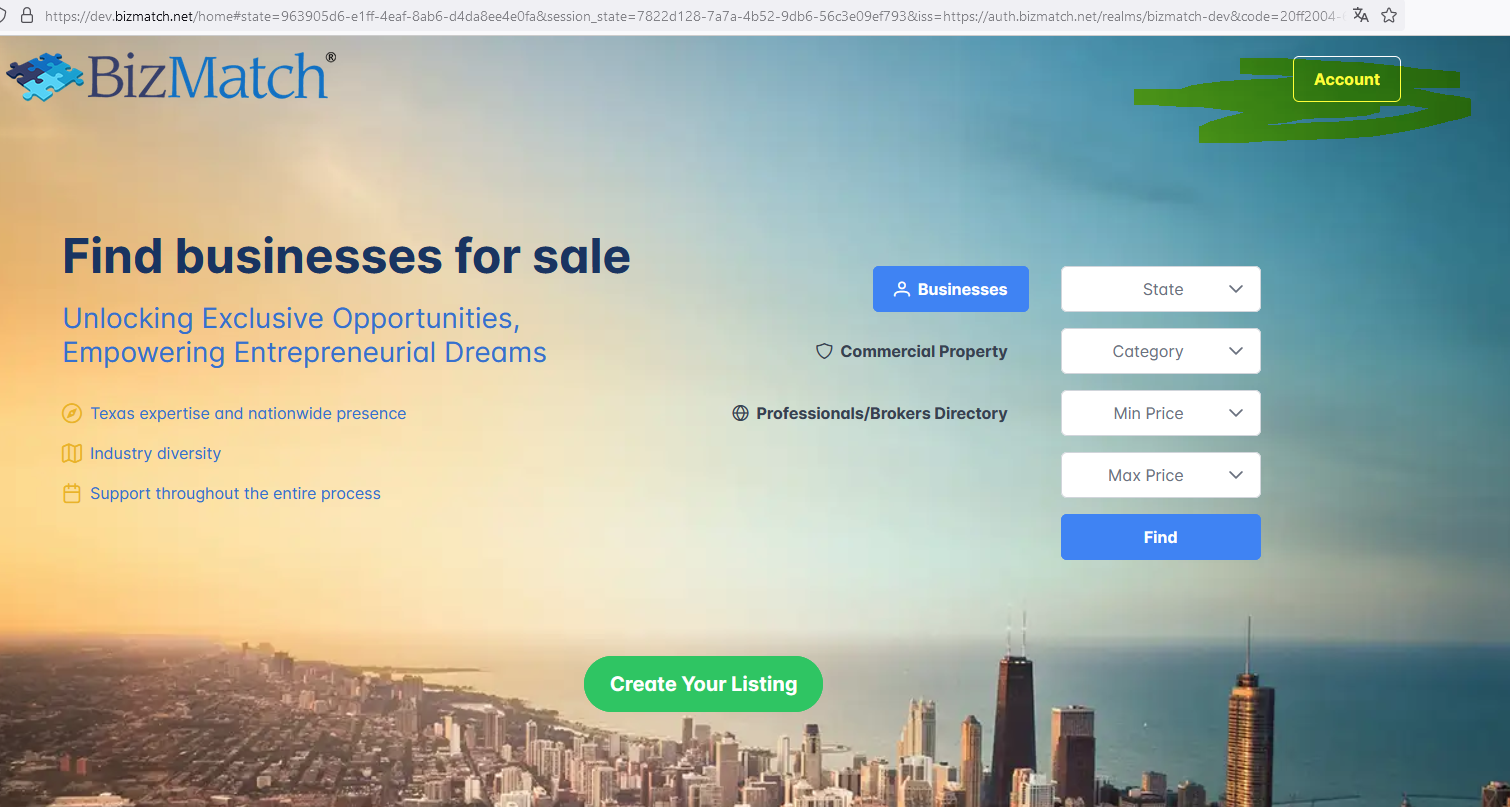Select the Businesses search tab
The image size is (1510, 807).
coord(950,289)
